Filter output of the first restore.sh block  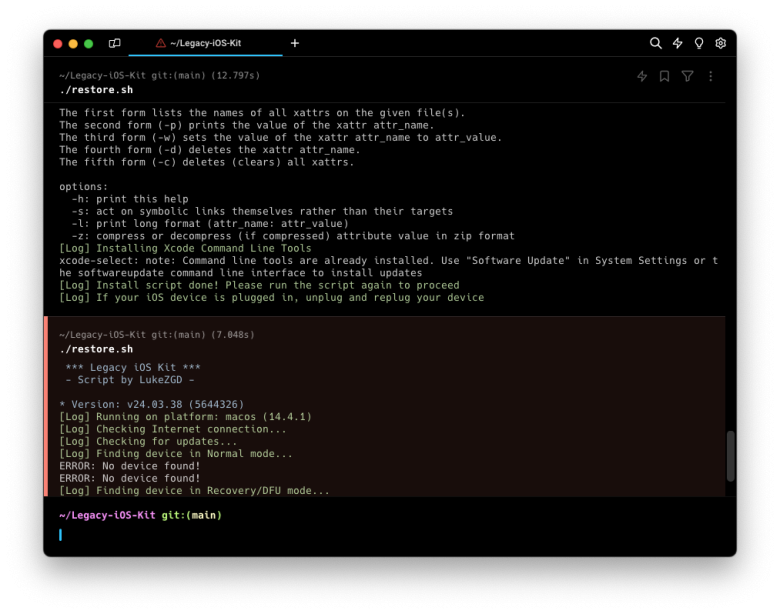(687, 76)
